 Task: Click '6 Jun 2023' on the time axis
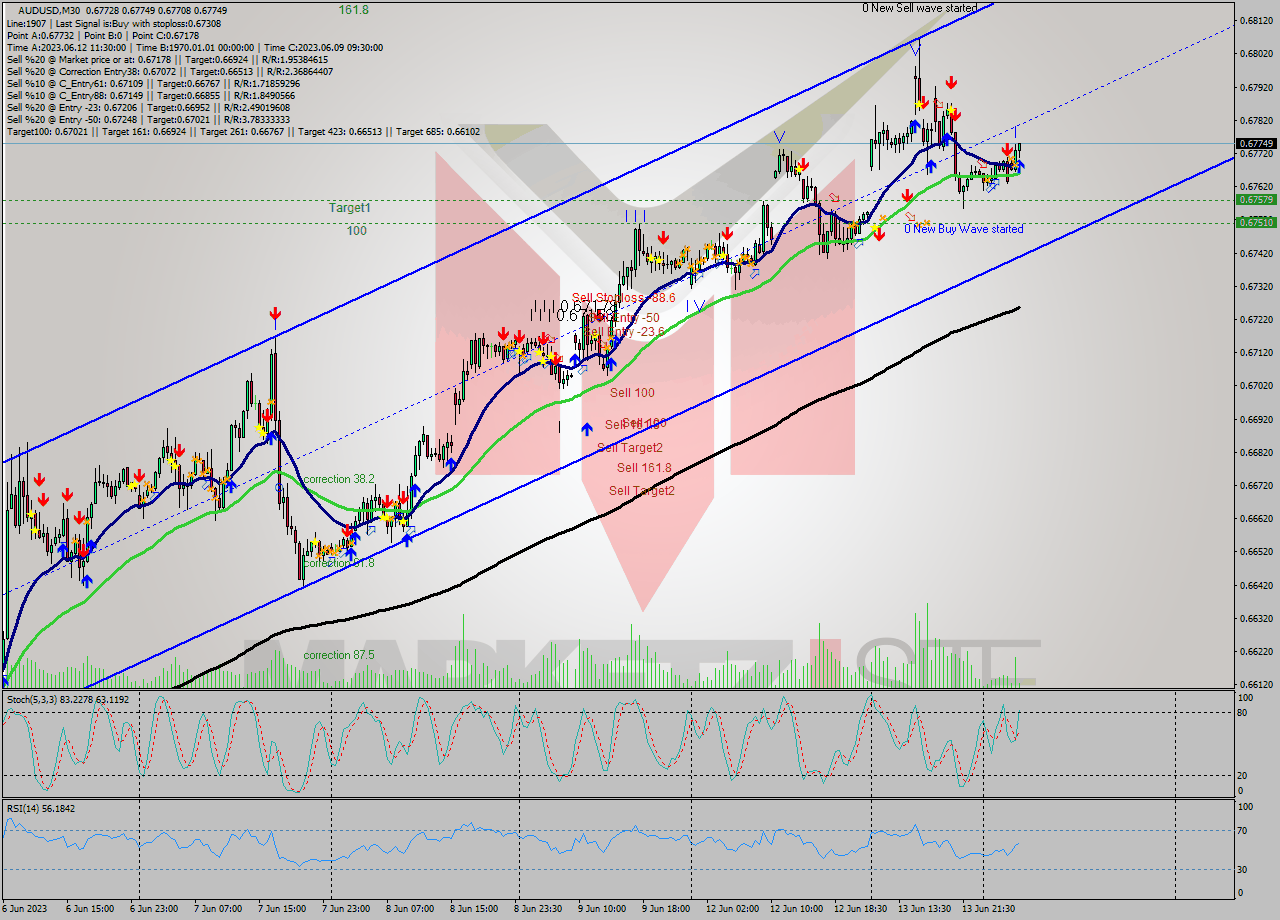point(23,909)
